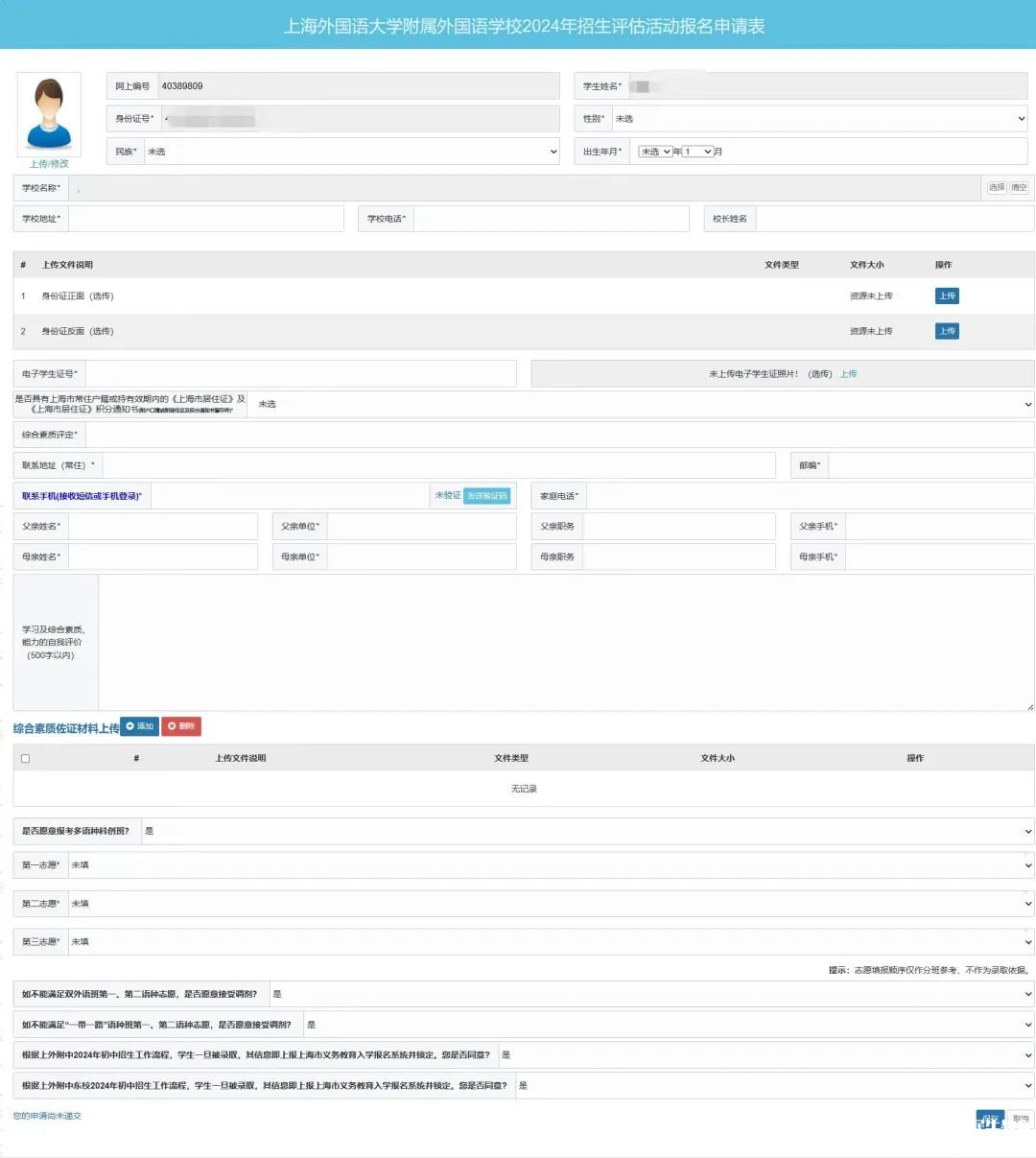1036x1158 pixels.
Task: Open the 是否愿意报考多语种科创班 dropdown
Action: [587, 832]
